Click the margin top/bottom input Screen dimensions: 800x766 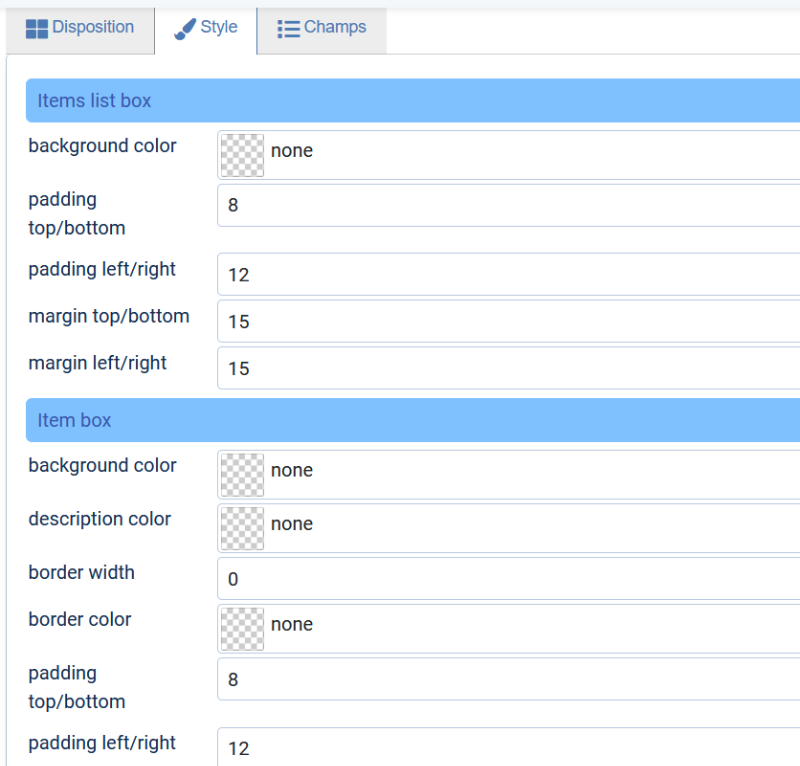(509, 321)
